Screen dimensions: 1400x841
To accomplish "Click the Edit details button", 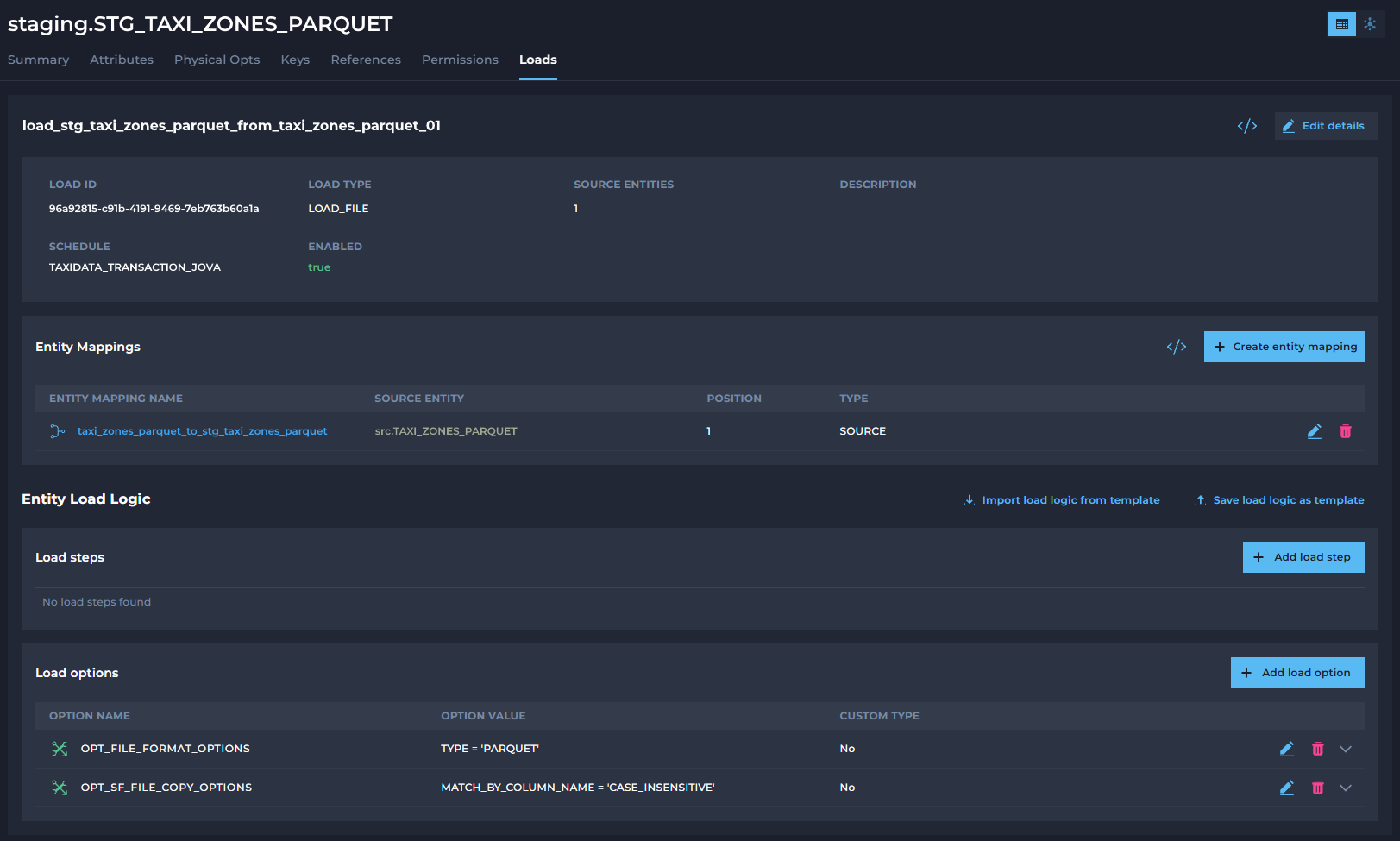I will coord(1326,126).
